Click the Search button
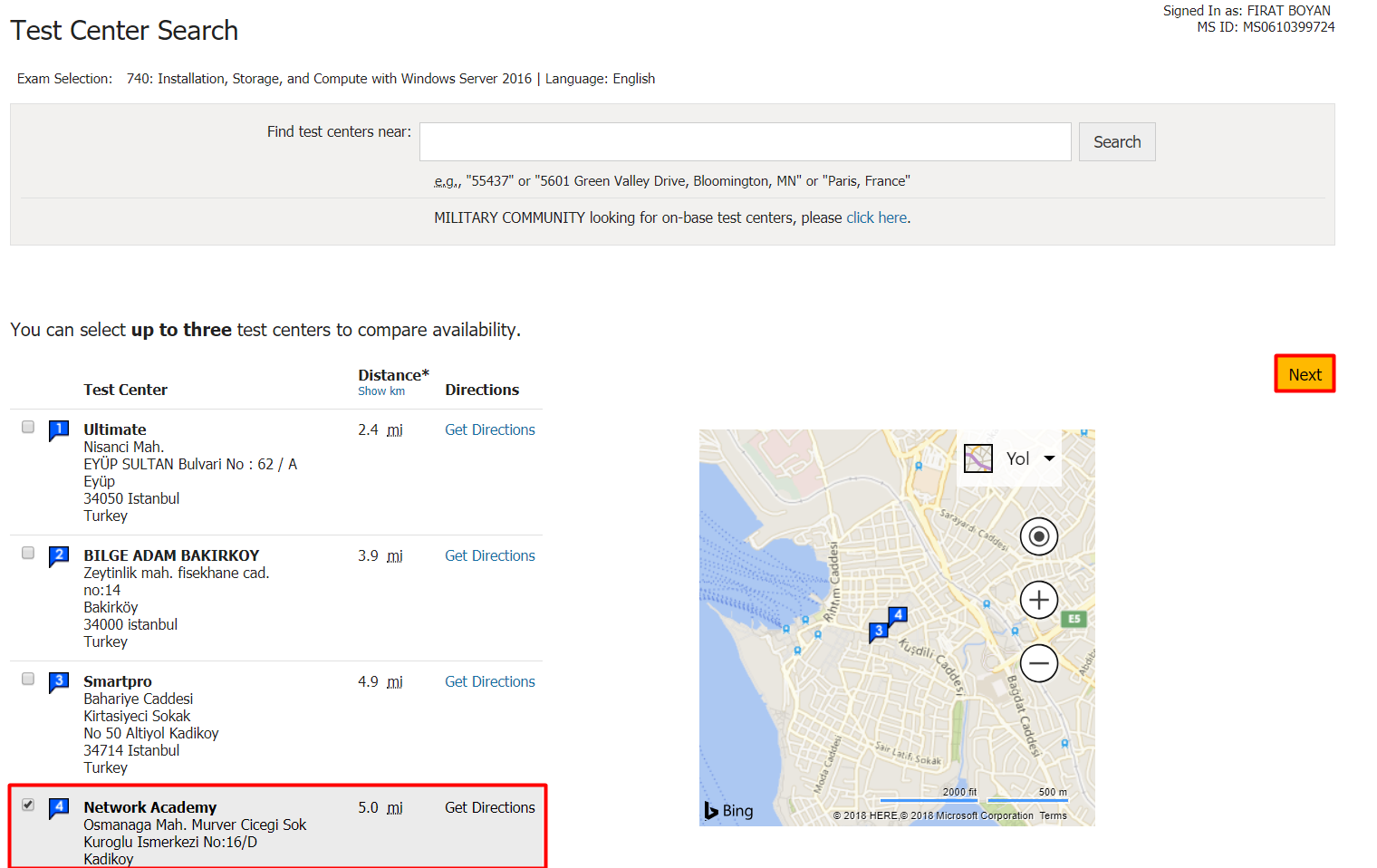The height and width of the screenshot is (868, 1377). pyautogui.click(x=1117, y=142)
